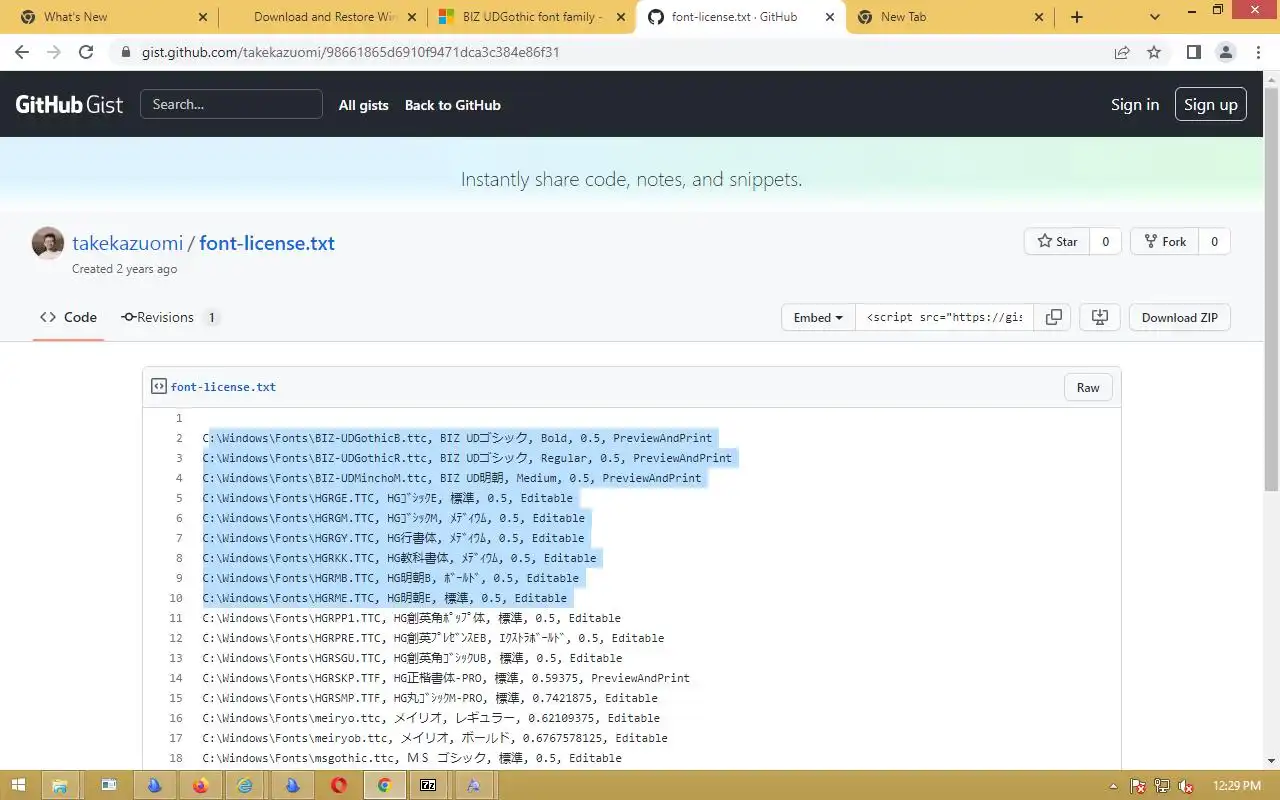Open the Action Center flag tray icon
Viewport: 1280px width, 800px height.
click(1138, 786)
